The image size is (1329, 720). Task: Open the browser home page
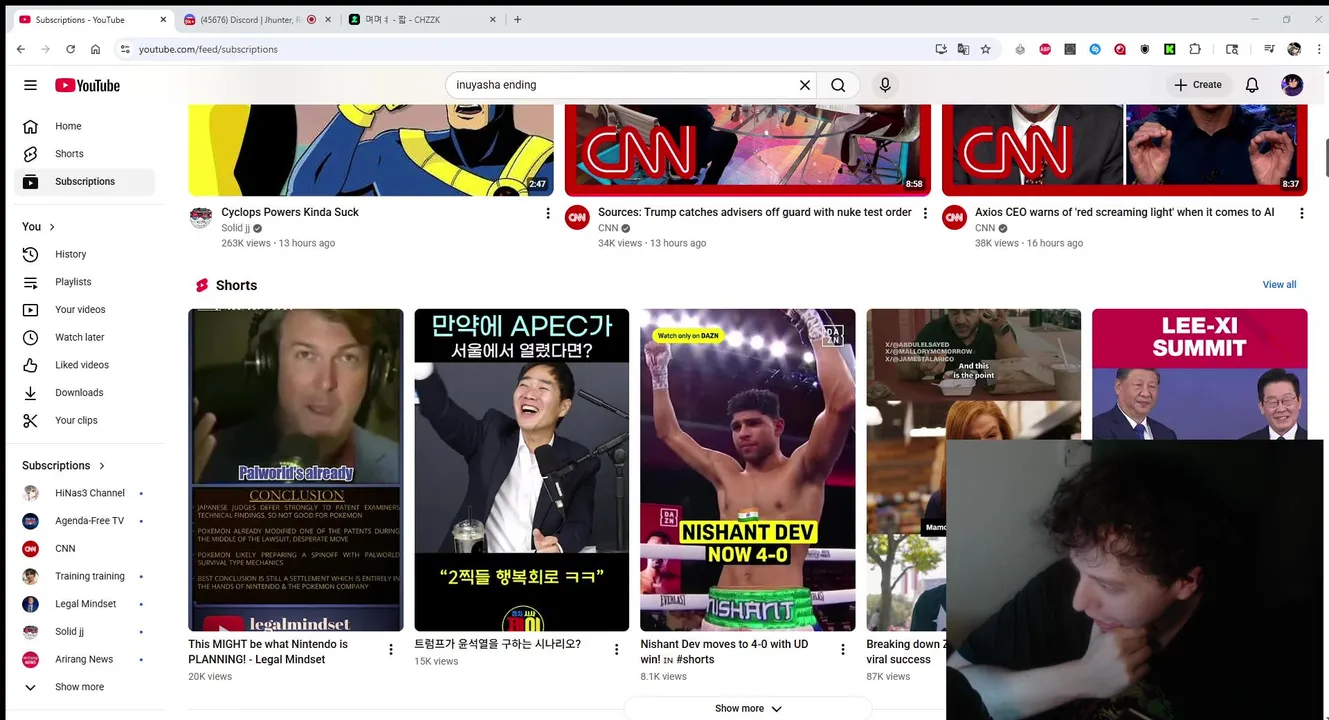(x=95, y=49)
